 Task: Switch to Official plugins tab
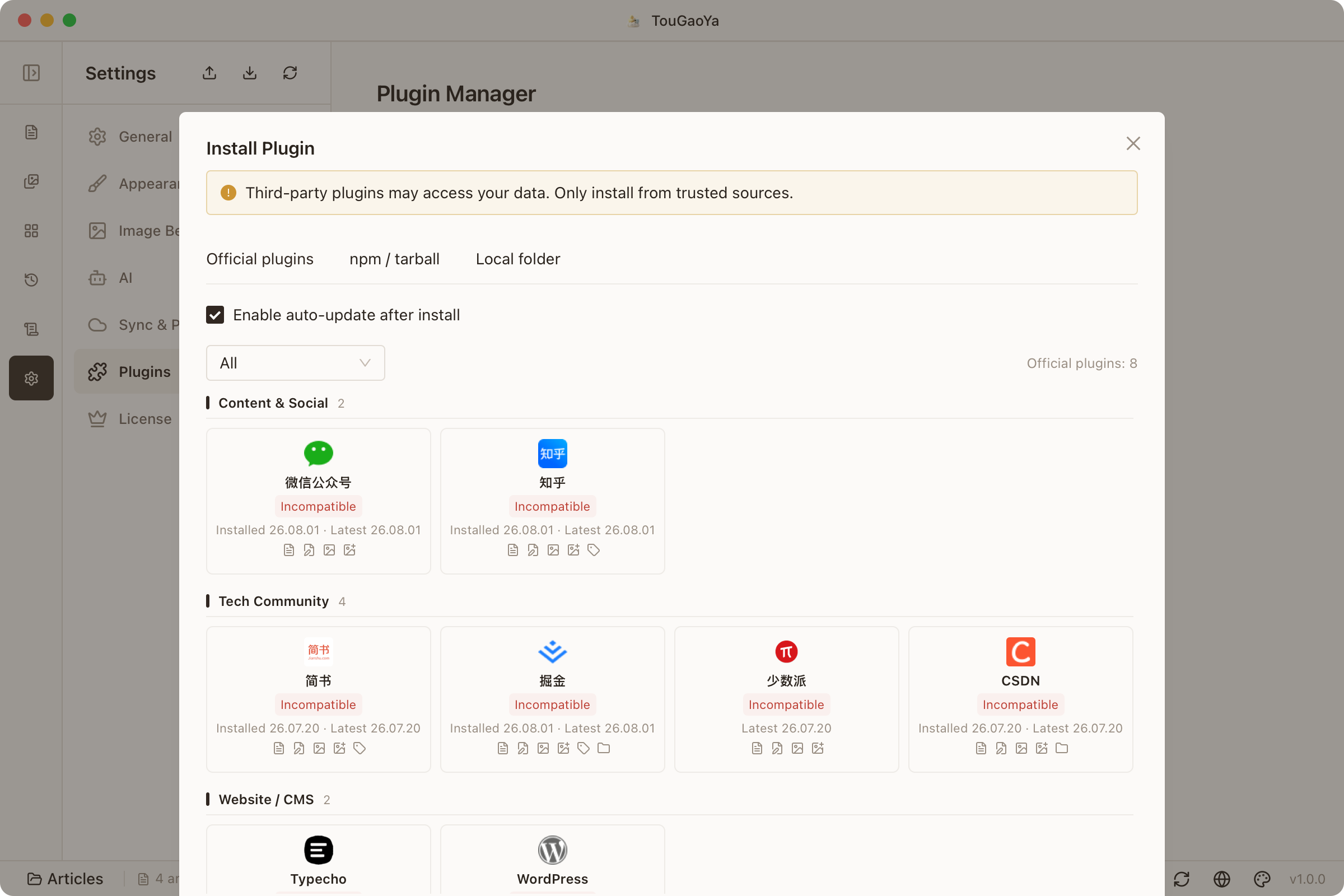click(x=260, y=259)
